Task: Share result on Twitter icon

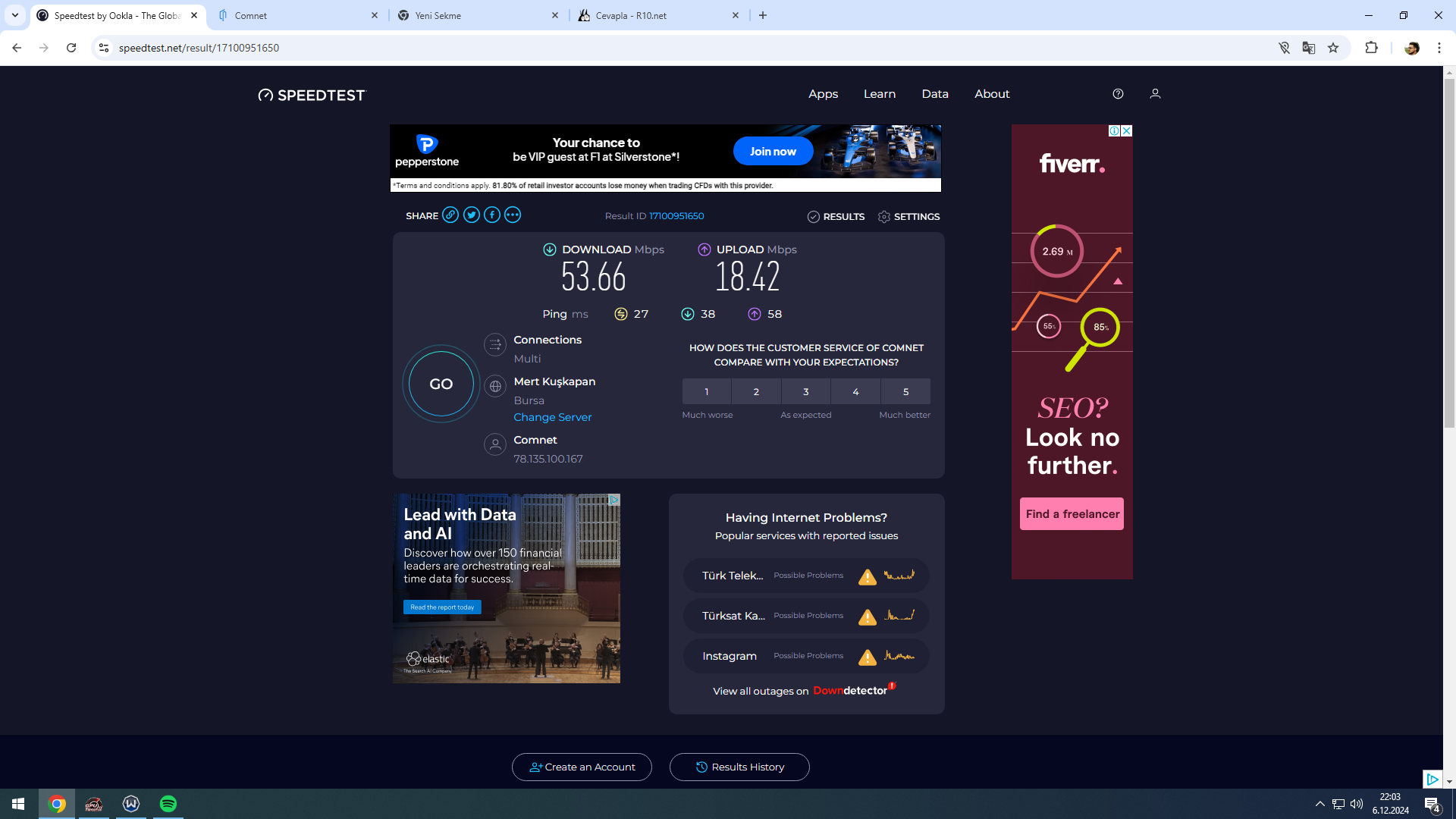Action: point(472,215)
